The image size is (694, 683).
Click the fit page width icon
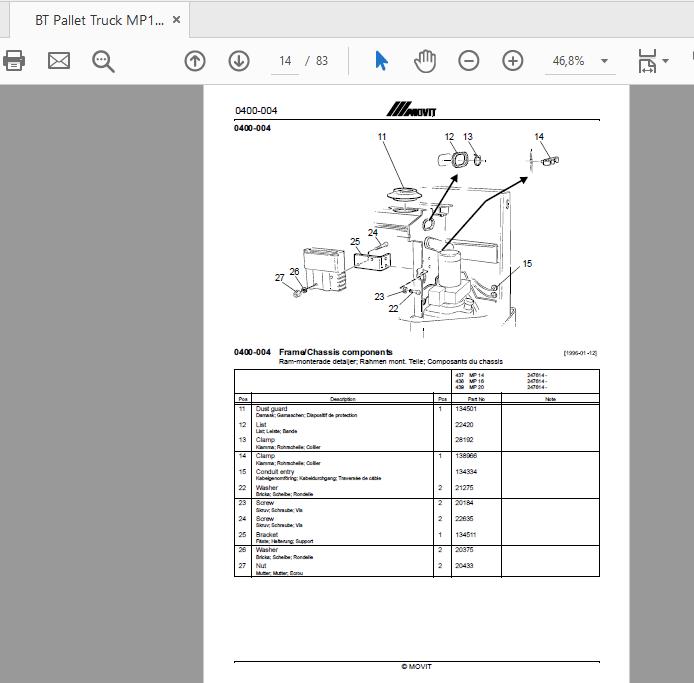pyautogui.click(x=647, y=61)
